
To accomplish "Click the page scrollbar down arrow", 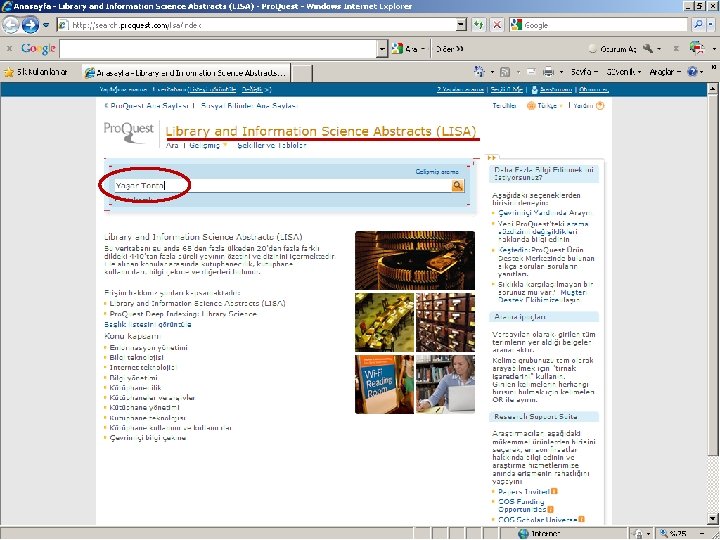I will pos(712,520).
